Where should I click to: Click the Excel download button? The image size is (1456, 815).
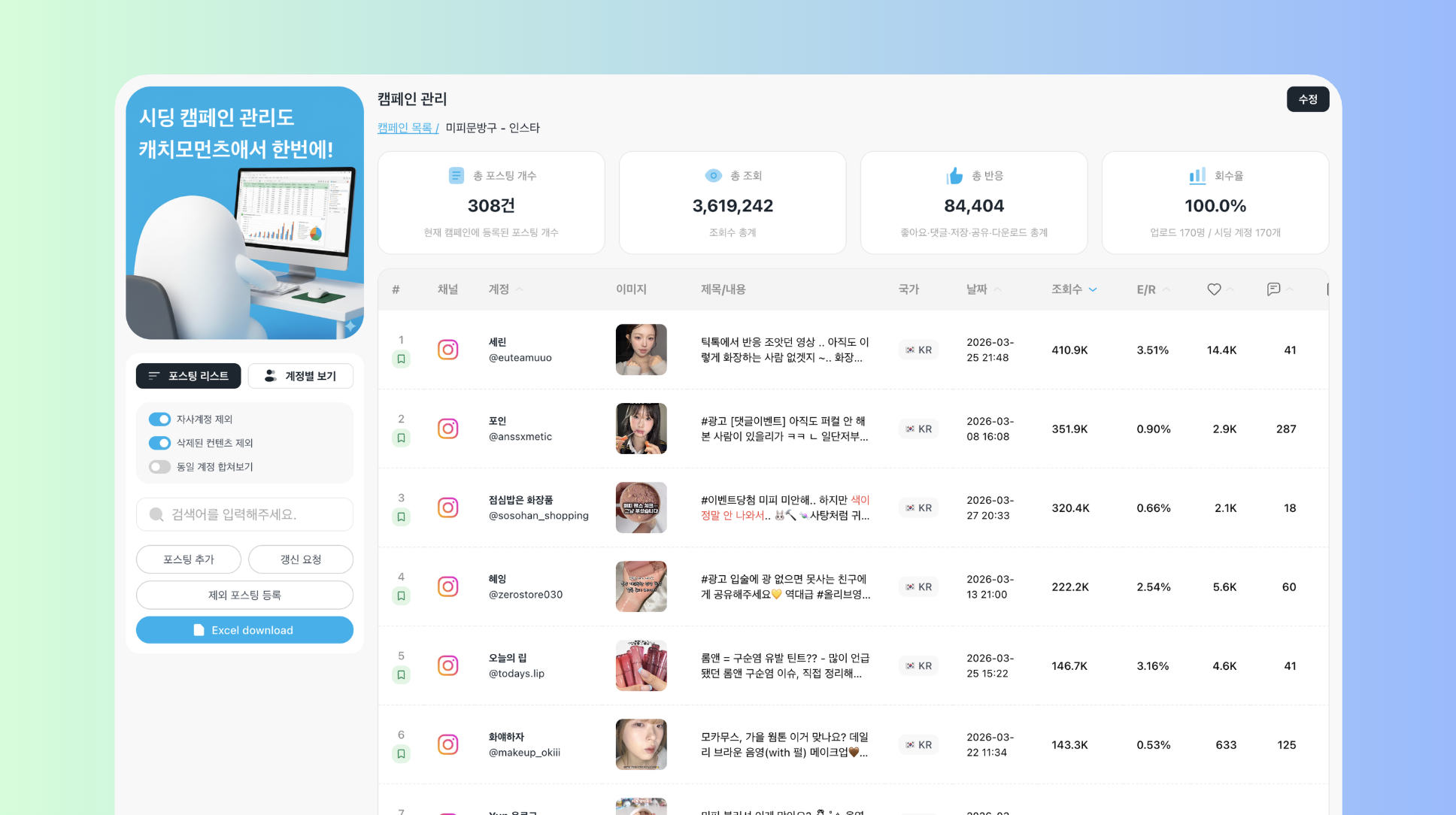pos(244,630)
